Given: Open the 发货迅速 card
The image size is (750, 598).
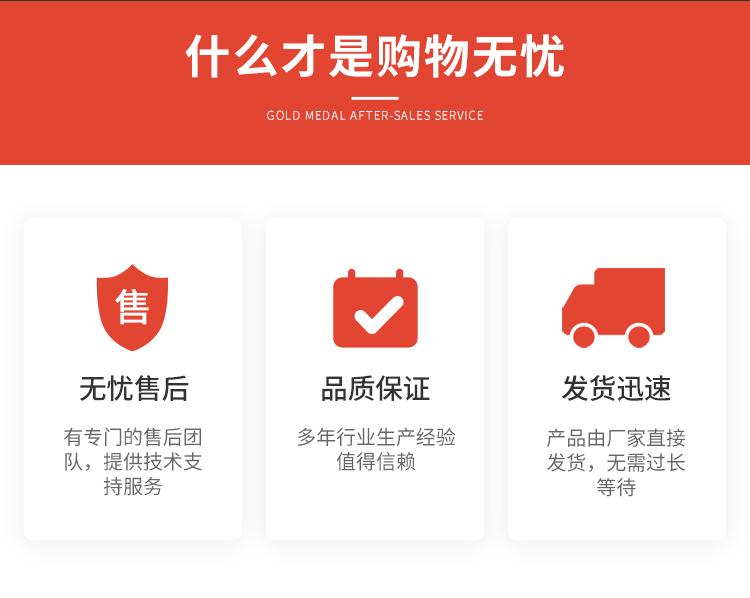Looking at the screenshot, I should (617, 379).
